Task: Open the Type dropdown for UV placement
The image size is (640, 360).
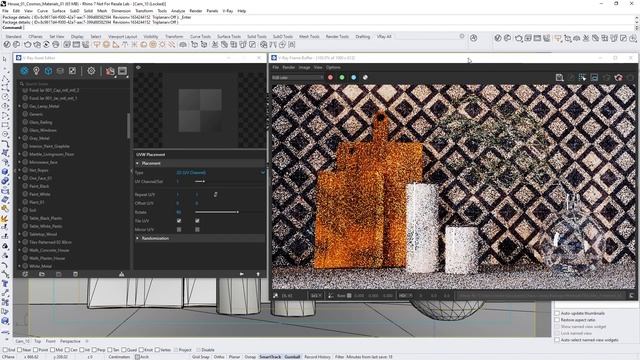Action: point(220,173)
